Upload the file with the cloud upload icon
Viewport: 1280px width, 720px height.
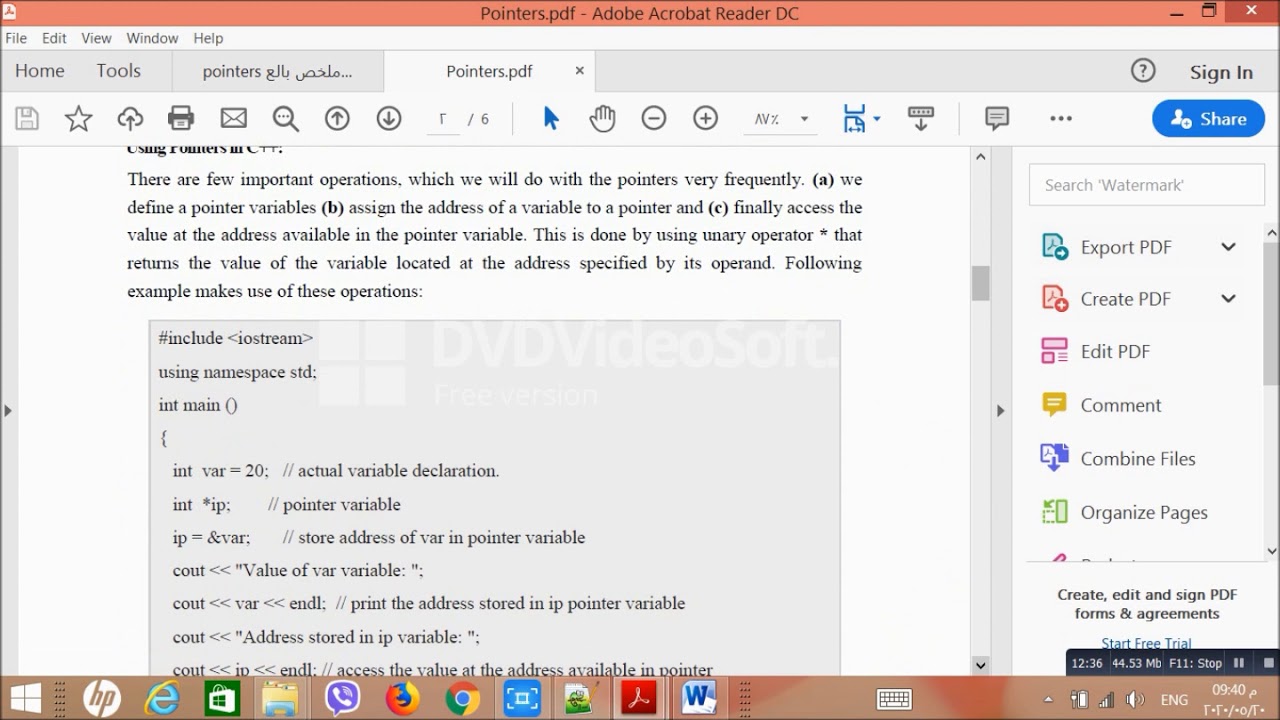pyautogui.click(x=130, y=119)
